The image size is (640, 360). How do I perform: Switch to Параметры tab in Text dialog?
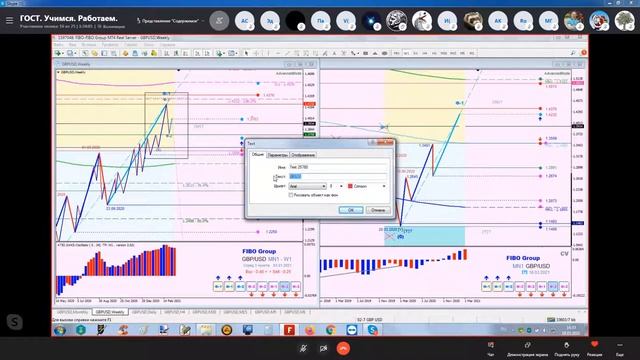[278, 155]
